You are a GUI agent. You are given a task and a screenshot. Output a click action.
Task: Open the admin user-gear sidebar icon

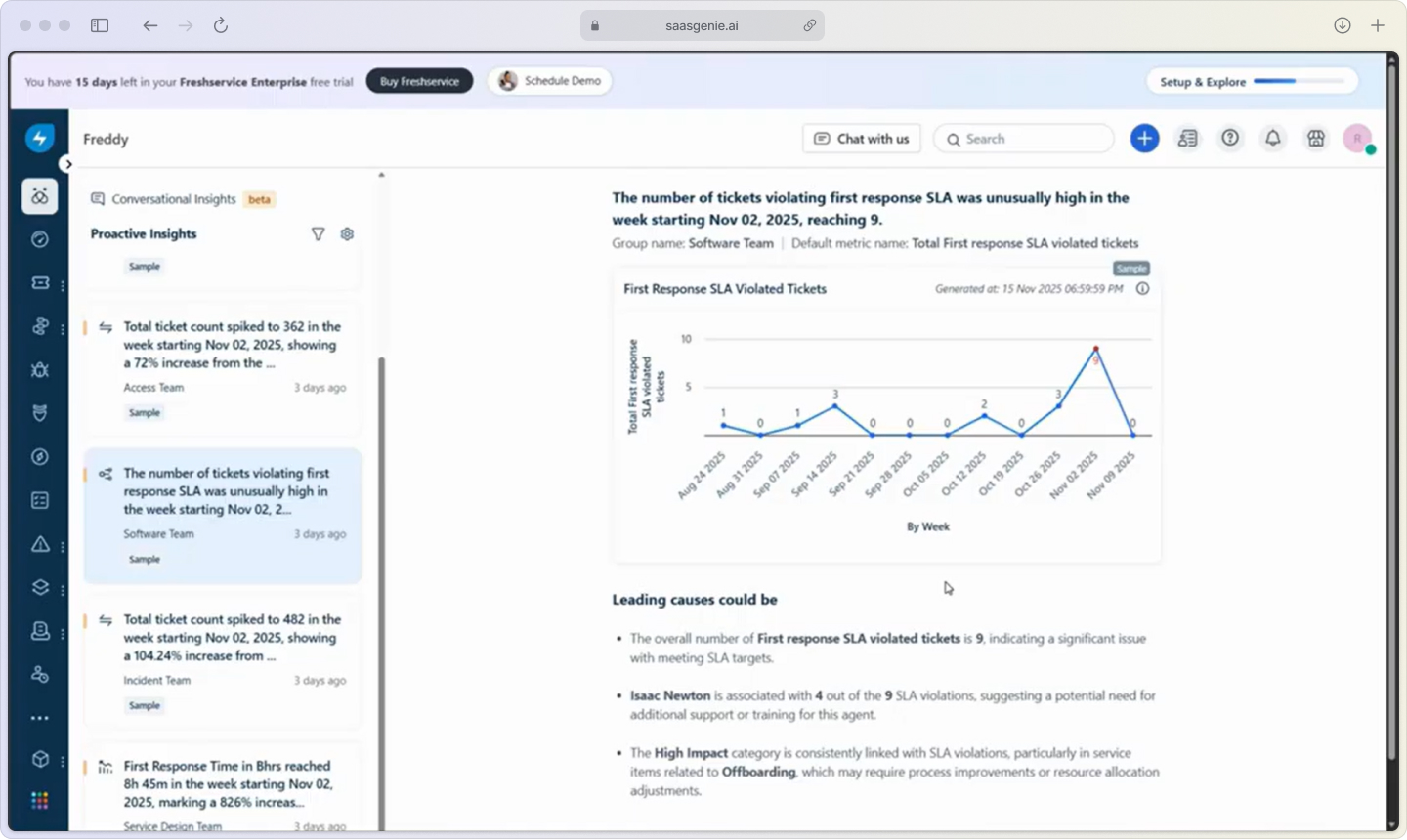40,674
